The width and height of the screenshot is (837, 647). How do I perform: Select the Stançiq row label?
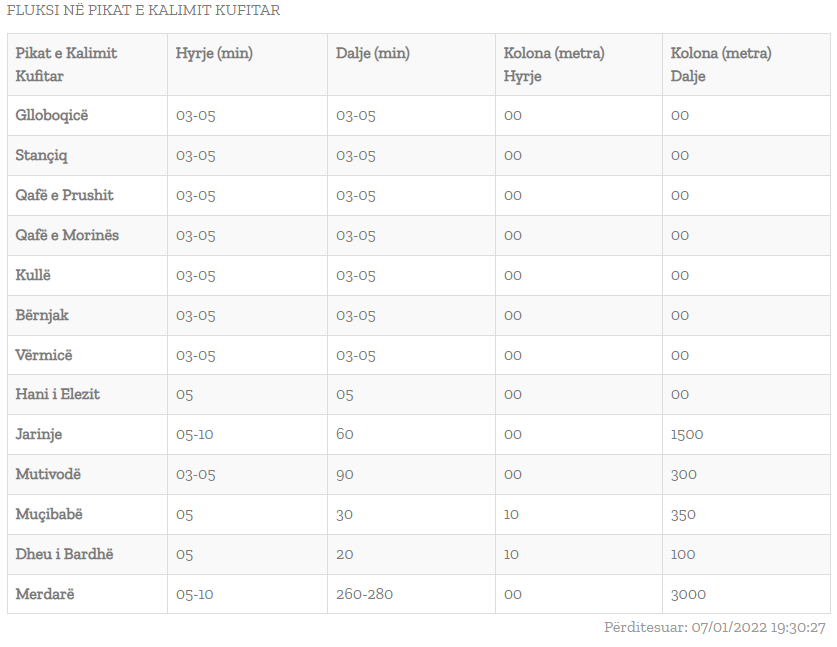pos(42,155)
